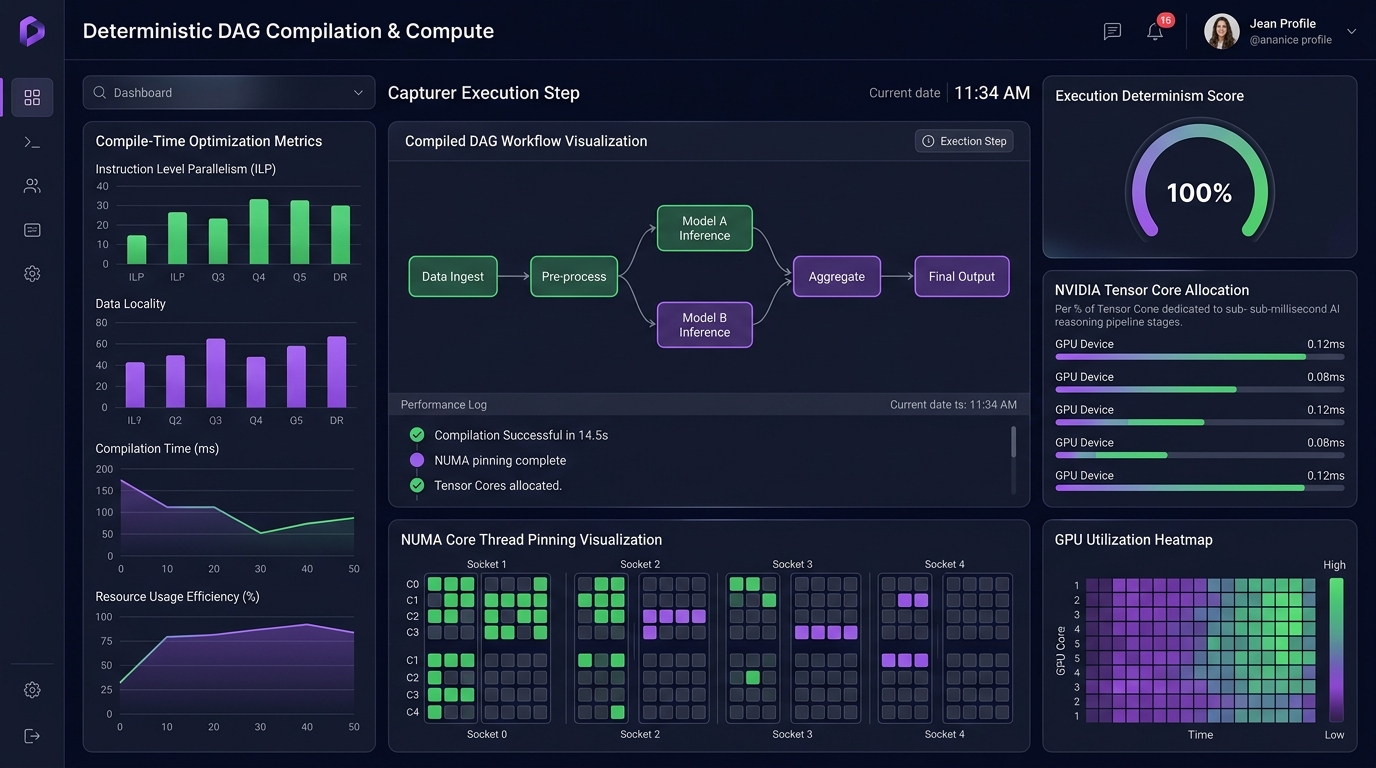Click the GPU Utilization Heatmap title

(1134, 540)
